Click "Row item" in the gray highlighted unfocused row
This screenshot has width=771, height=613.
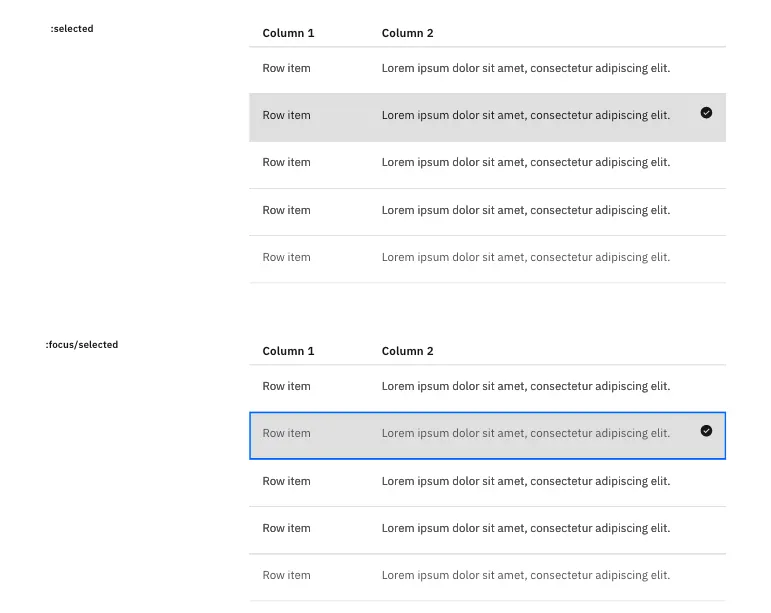point(286,115)
